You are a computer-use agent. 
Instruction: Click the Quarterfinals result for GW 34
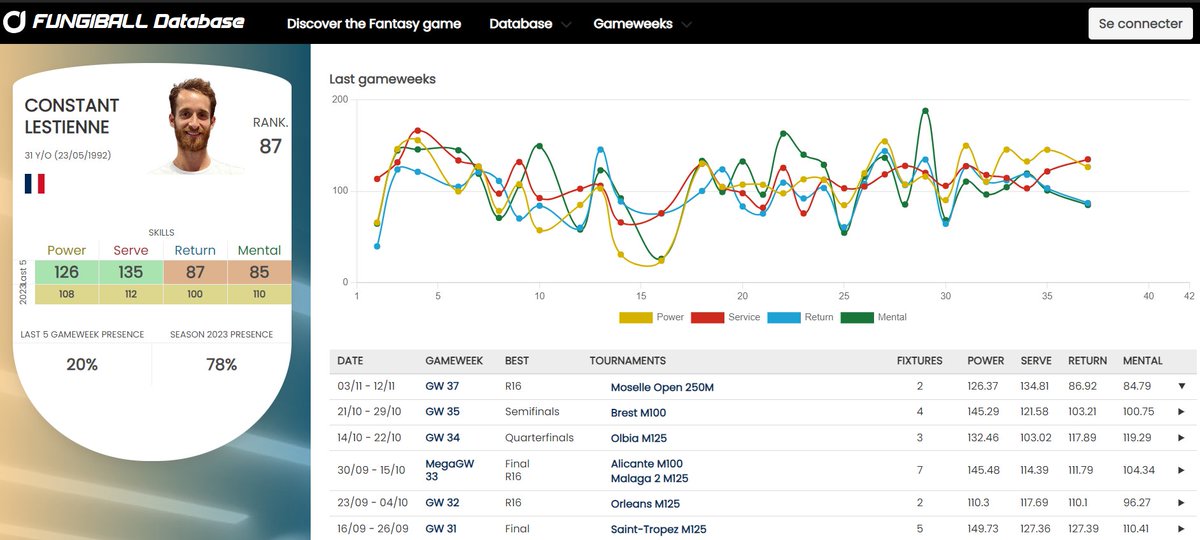coord(539,437)
